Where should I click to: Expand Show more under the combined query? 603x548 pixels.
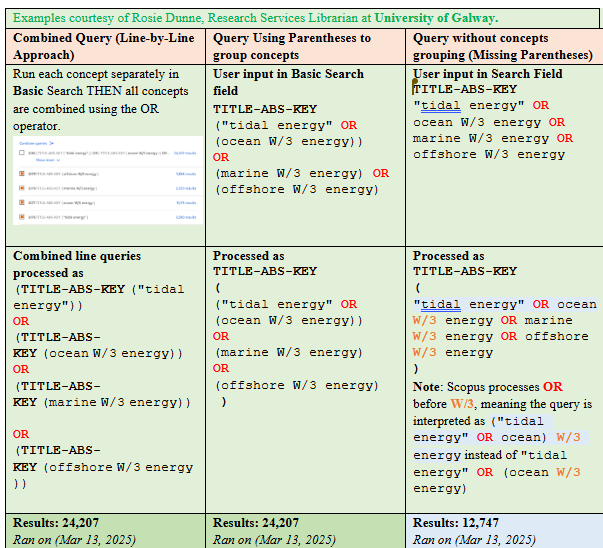pos(47,159)
